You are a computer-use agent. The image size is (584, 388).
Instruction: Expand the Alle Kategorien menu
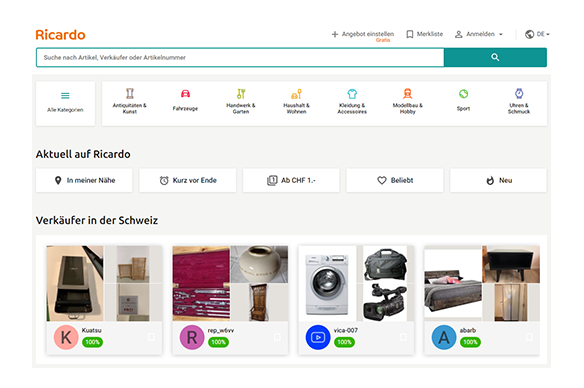coord(65,104)
